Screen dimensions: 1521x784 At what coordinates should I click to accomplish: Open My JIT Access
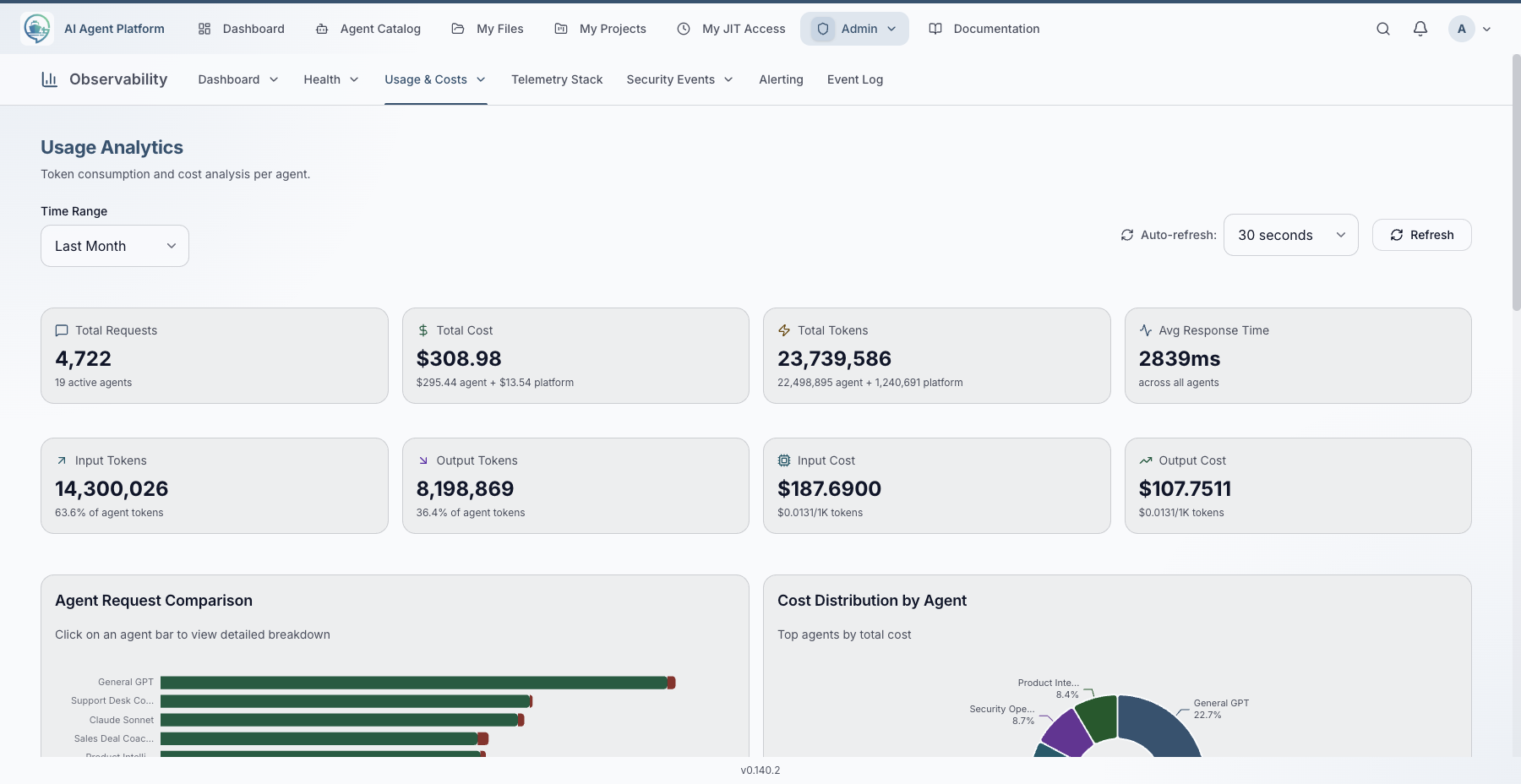(731, 29)
